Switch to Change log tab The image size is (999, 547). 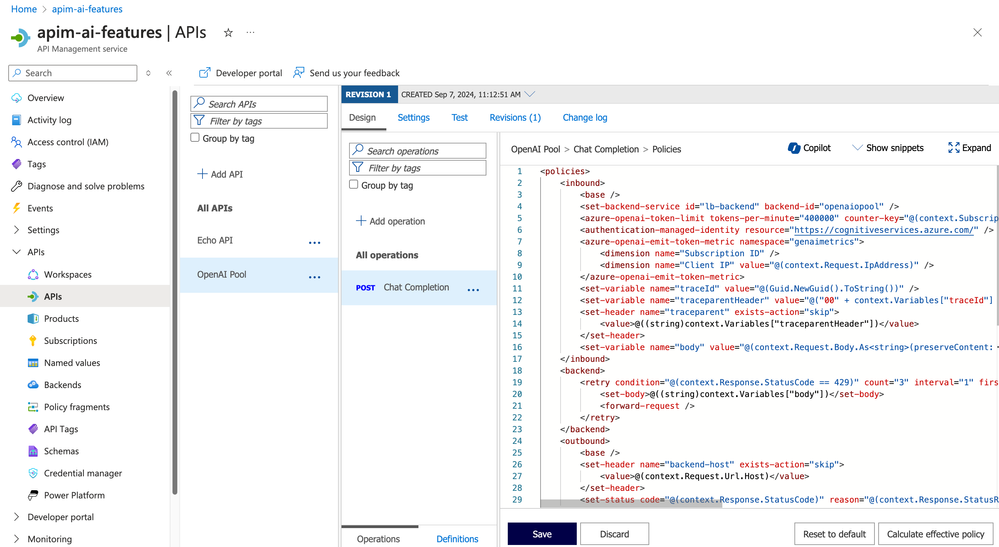[x=585, y=118]
